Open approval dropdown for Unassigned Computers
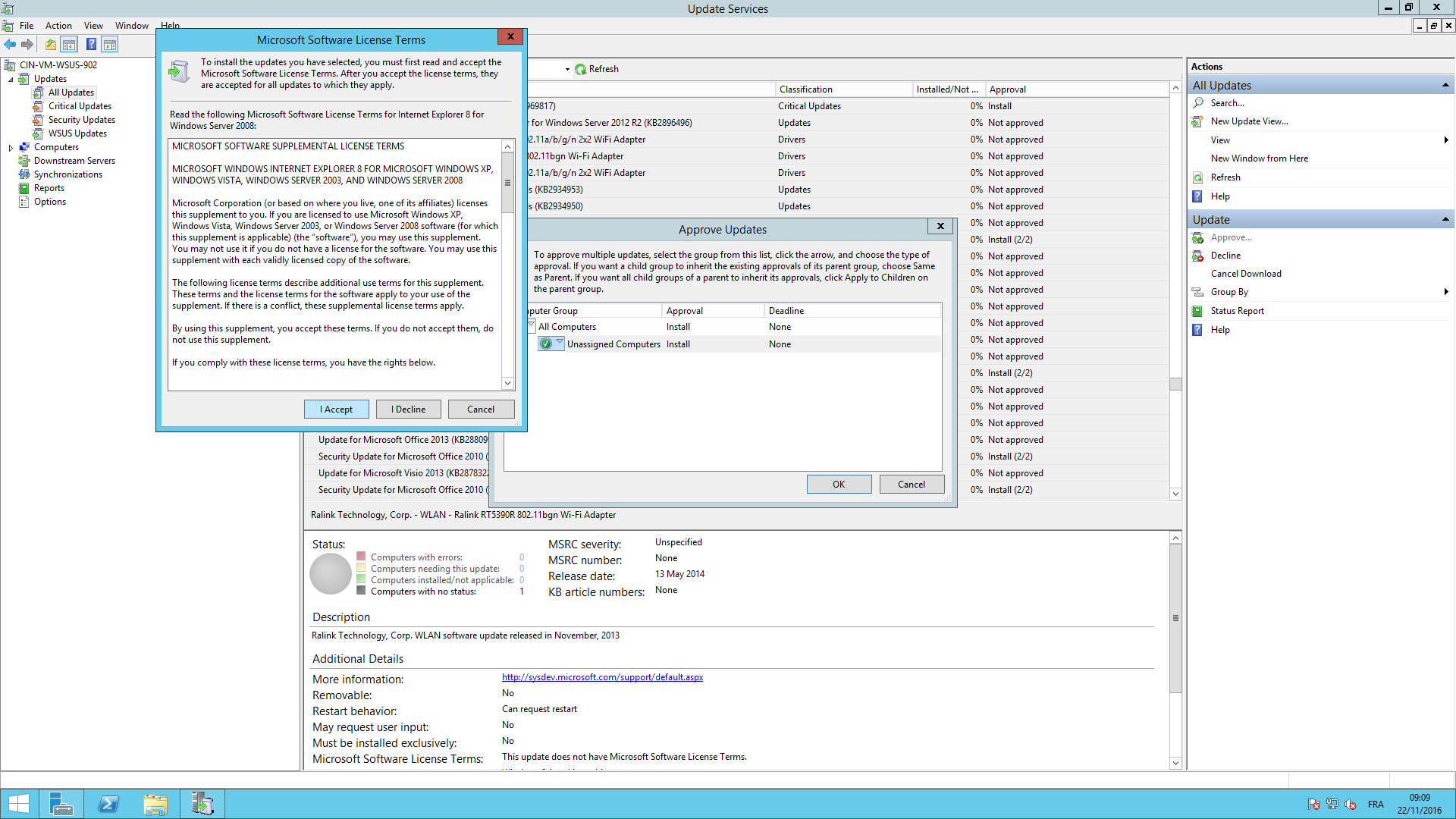 [560, 343]
